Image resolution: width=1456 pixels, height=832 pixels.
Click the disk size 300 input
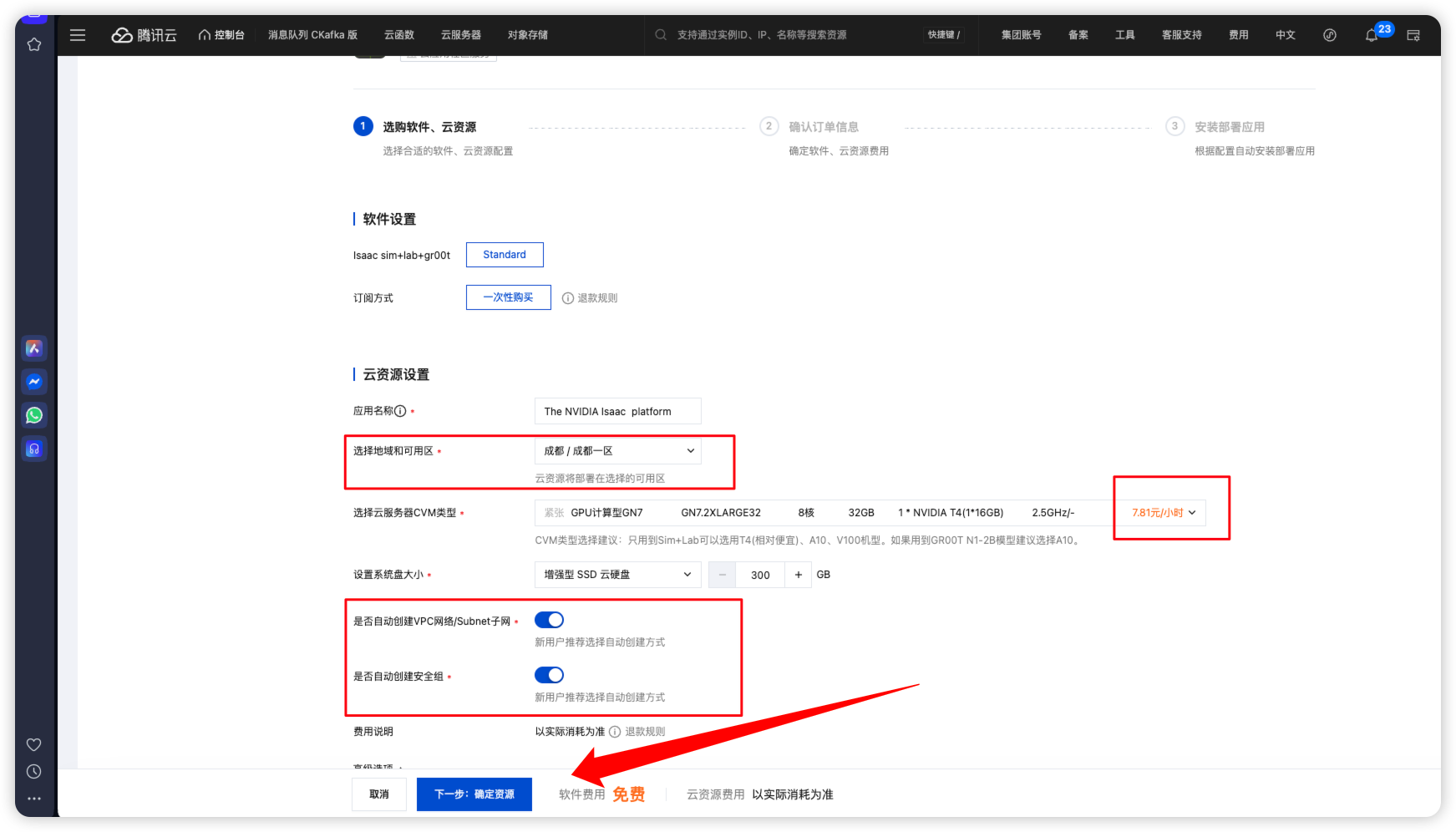(761, 575)
